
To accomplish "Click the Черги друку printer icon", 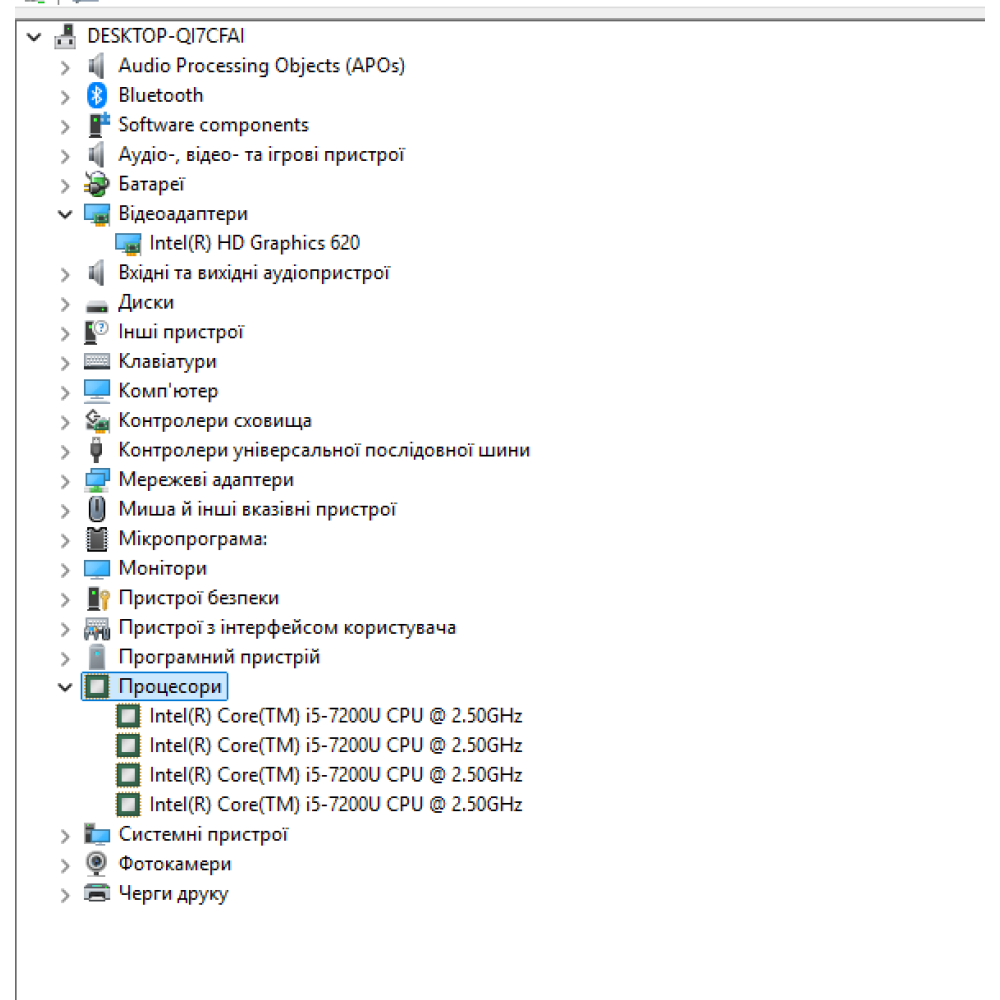I will (97, 893).
